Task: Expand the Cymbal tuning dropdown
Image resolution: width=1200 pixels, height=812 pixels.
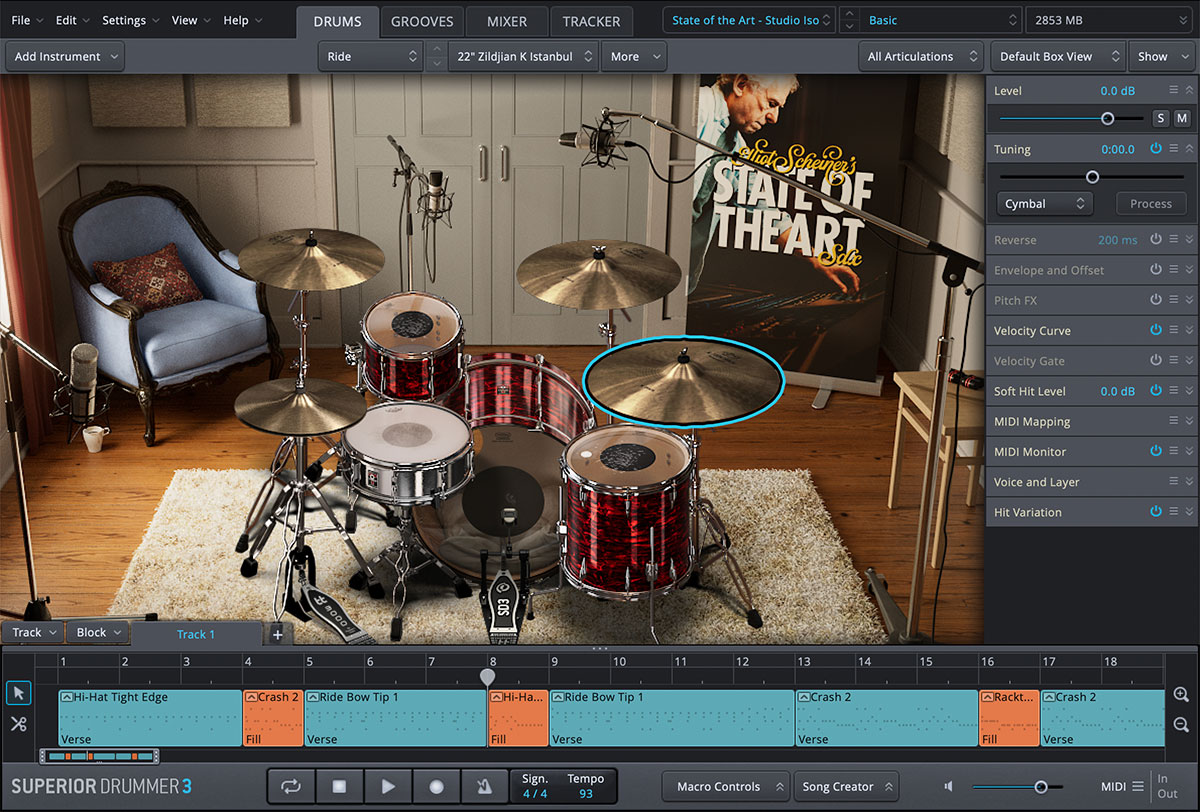Action: [1044, 204]
